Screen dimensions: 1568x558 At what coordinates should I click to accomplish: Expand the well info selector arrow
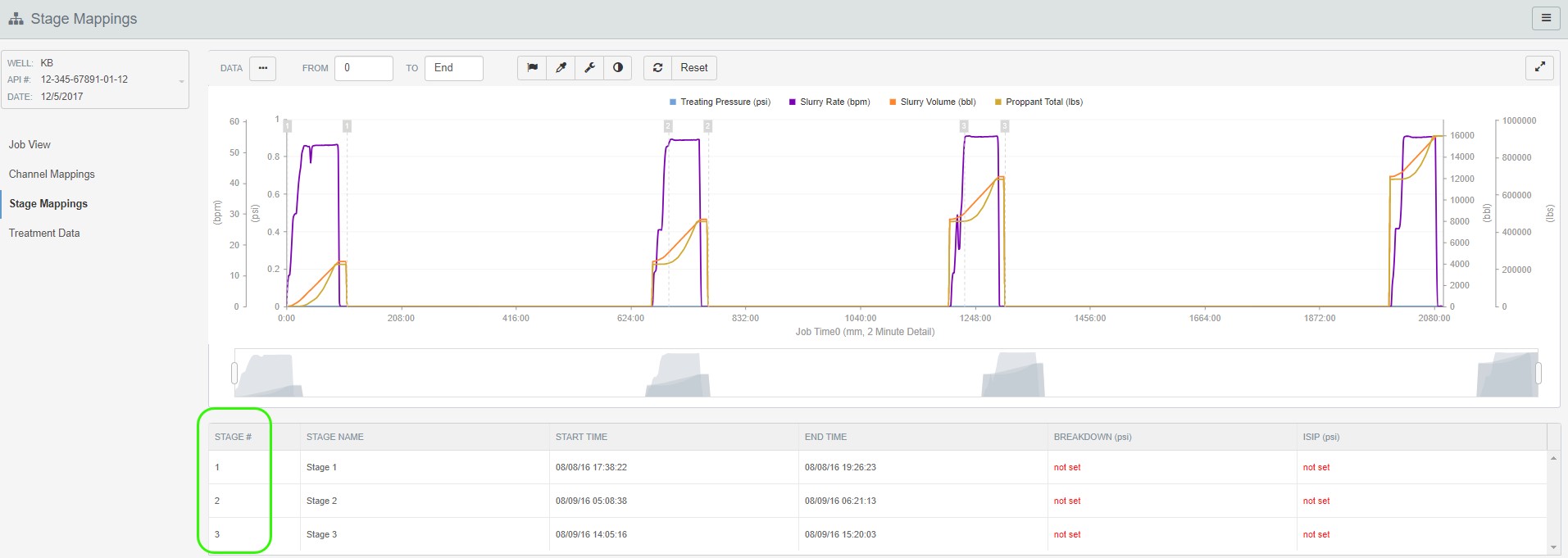pyautogui.click(x=181, y=81)
